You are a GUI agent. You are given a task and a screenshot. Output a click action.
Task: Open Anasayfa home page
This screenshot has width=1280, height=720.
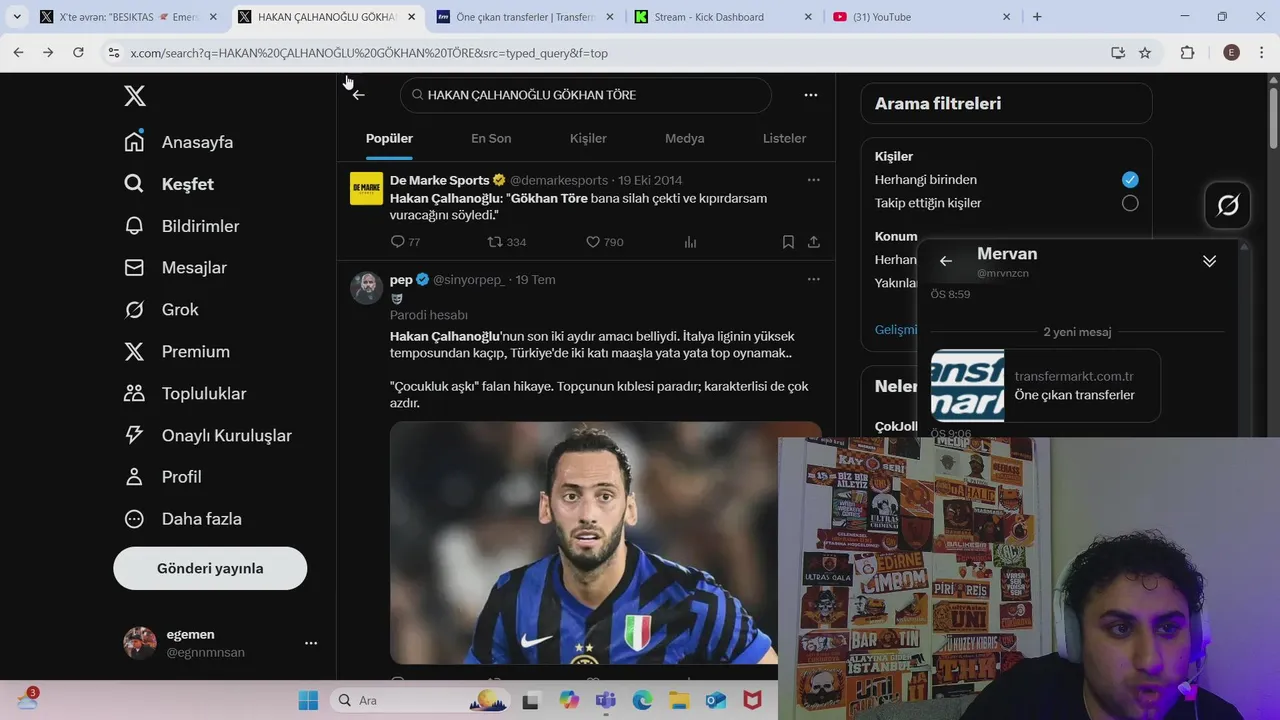179,142
